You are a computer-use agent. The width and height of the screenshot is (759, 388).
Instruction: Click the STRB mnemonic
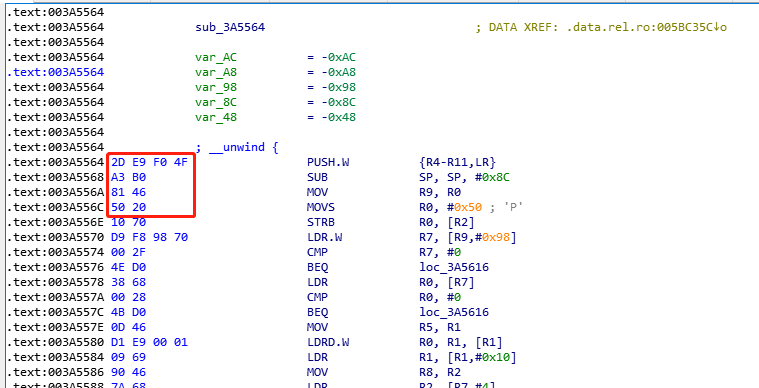tap(321, 223)
